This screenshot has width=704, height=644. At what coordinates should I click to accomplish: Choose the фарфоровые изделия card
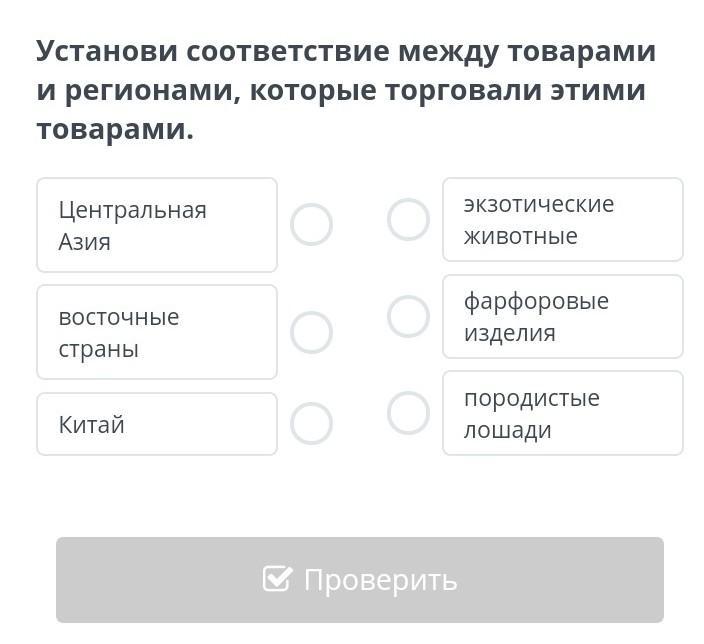(562, 317)
